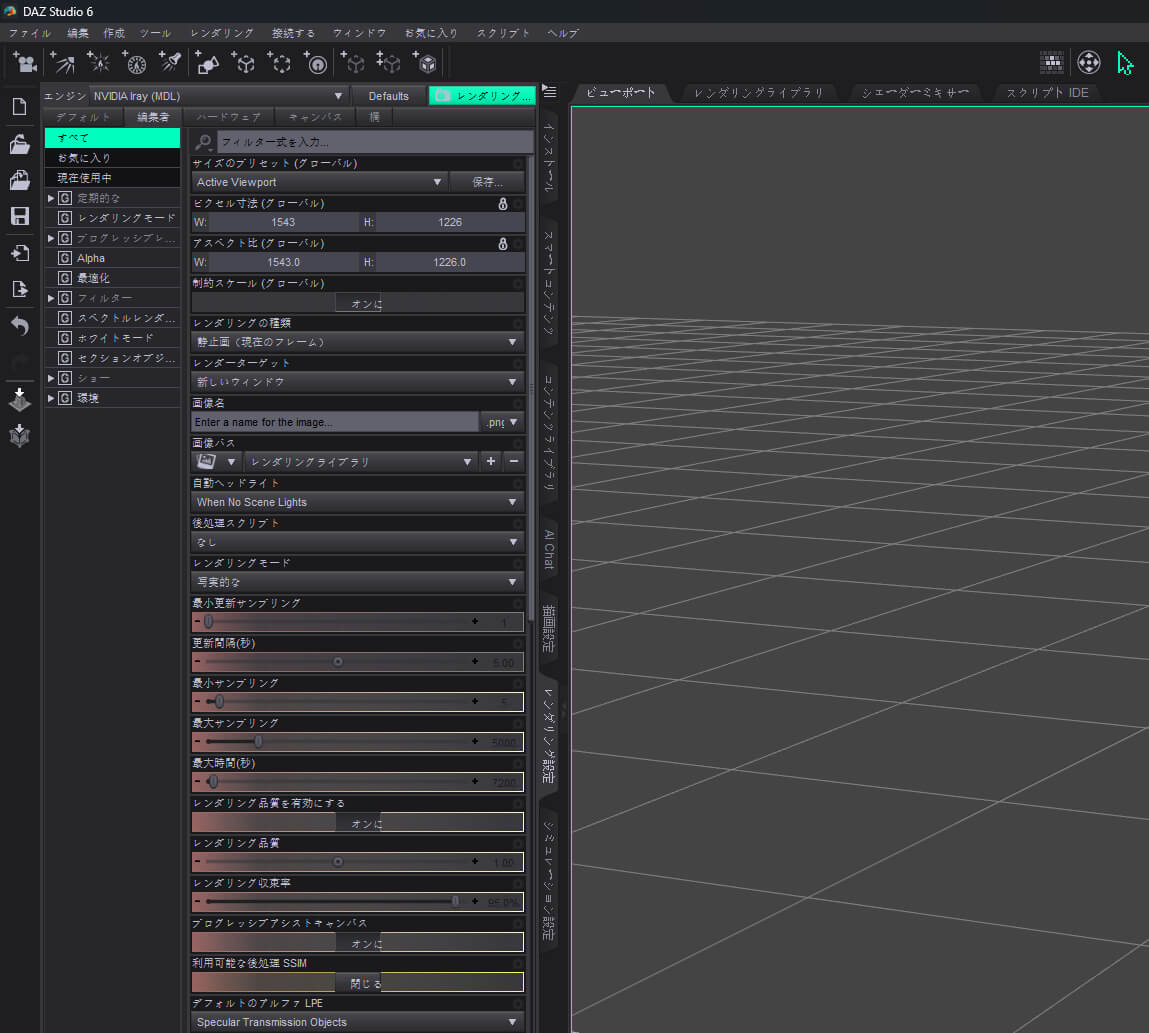This screenshot has height=1033, width=1149.
Task: Click the 最大サンプリング slider handle
Action: (259, 742)
